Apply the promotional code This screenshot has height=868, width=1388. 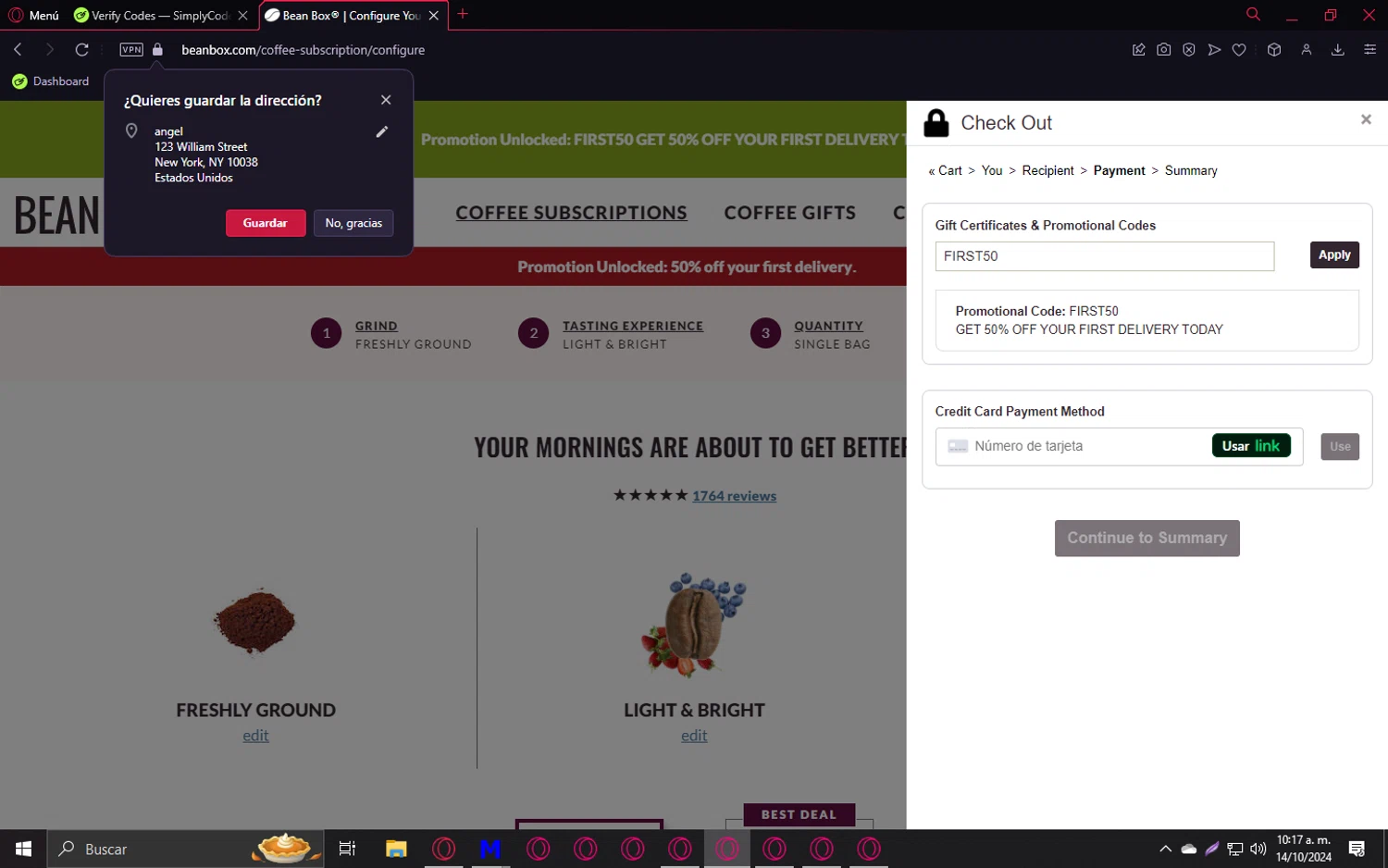(x=1334, y=254)
